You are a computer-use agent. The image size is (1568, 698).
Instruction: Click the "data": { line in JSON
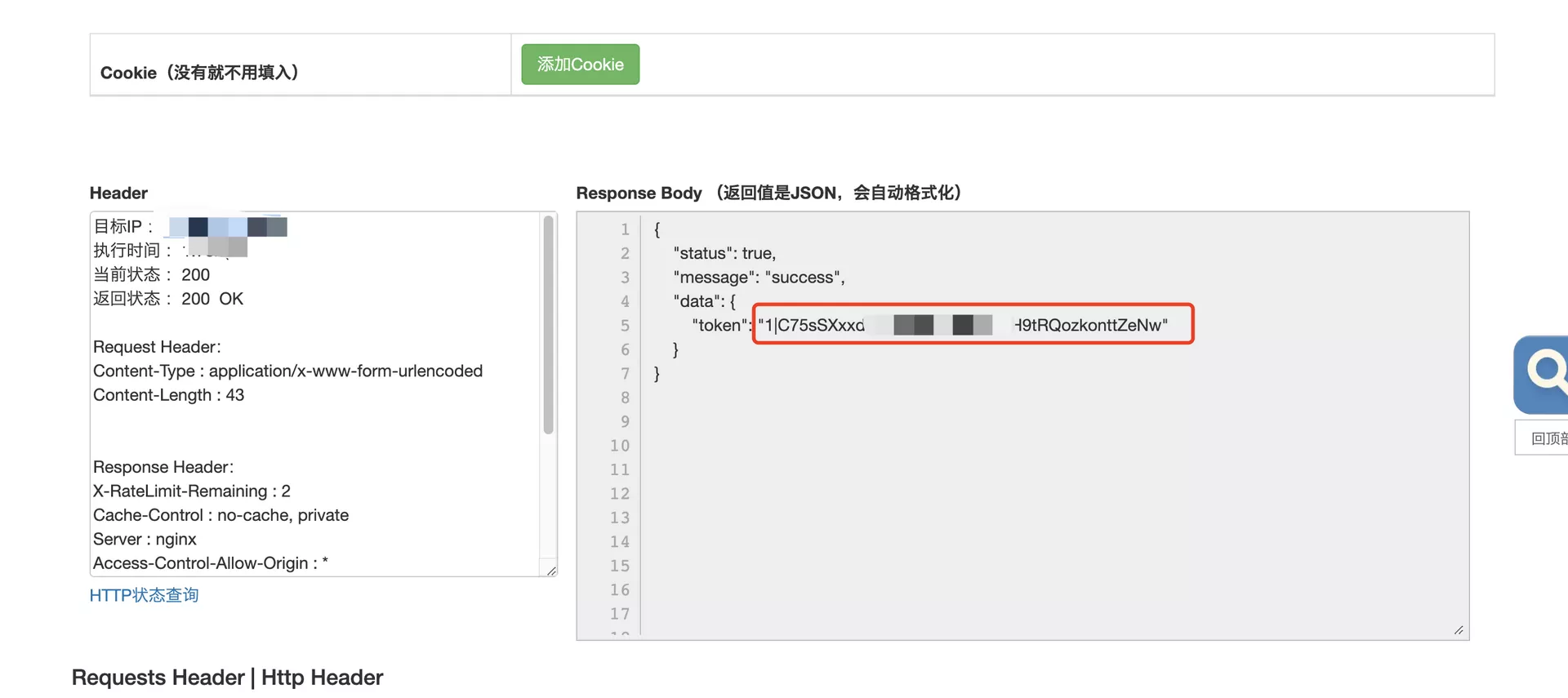pos(704,301)
